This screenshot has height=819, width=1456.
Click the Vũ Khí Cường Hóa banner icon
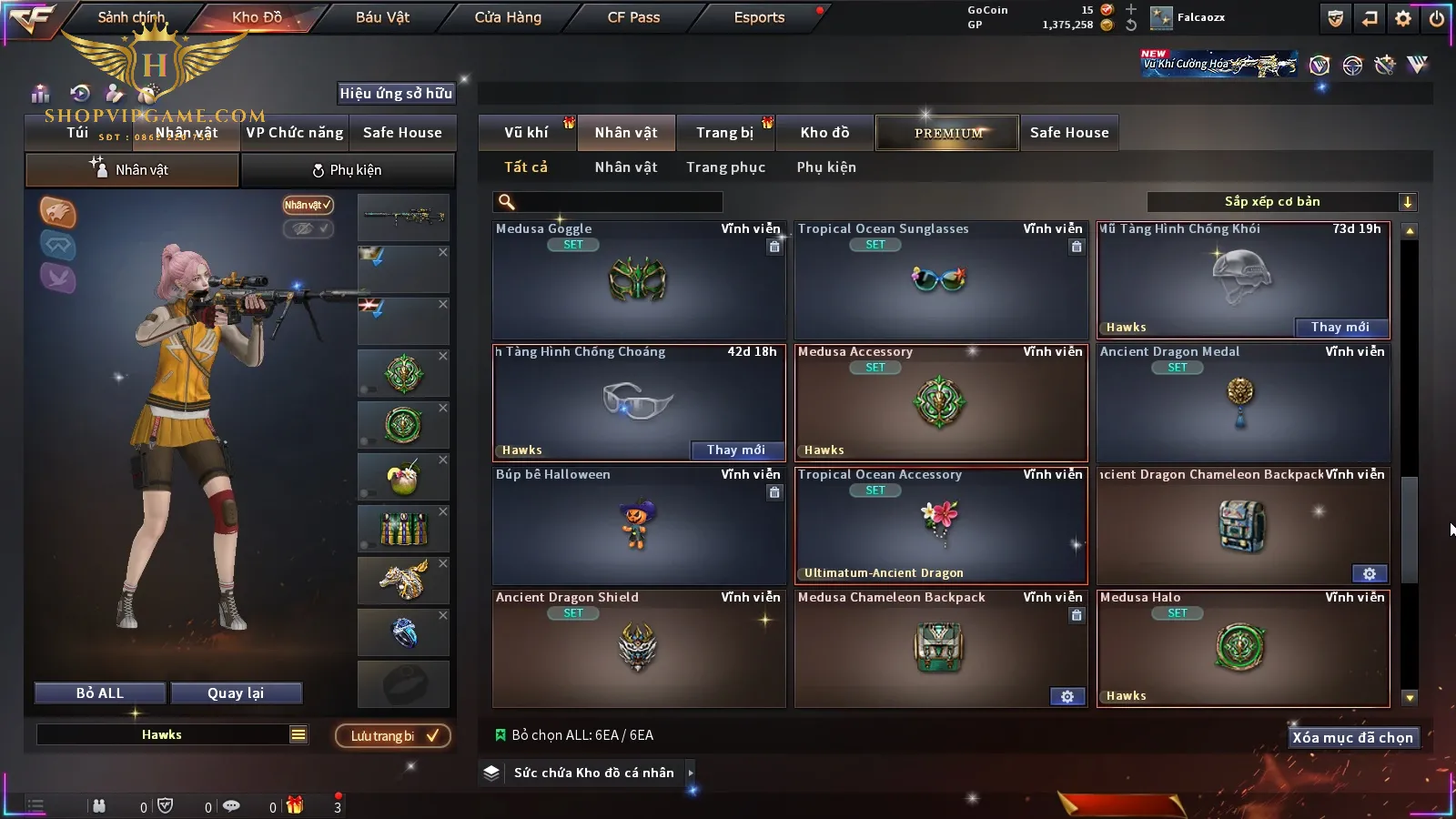(x=1219, y=64)
